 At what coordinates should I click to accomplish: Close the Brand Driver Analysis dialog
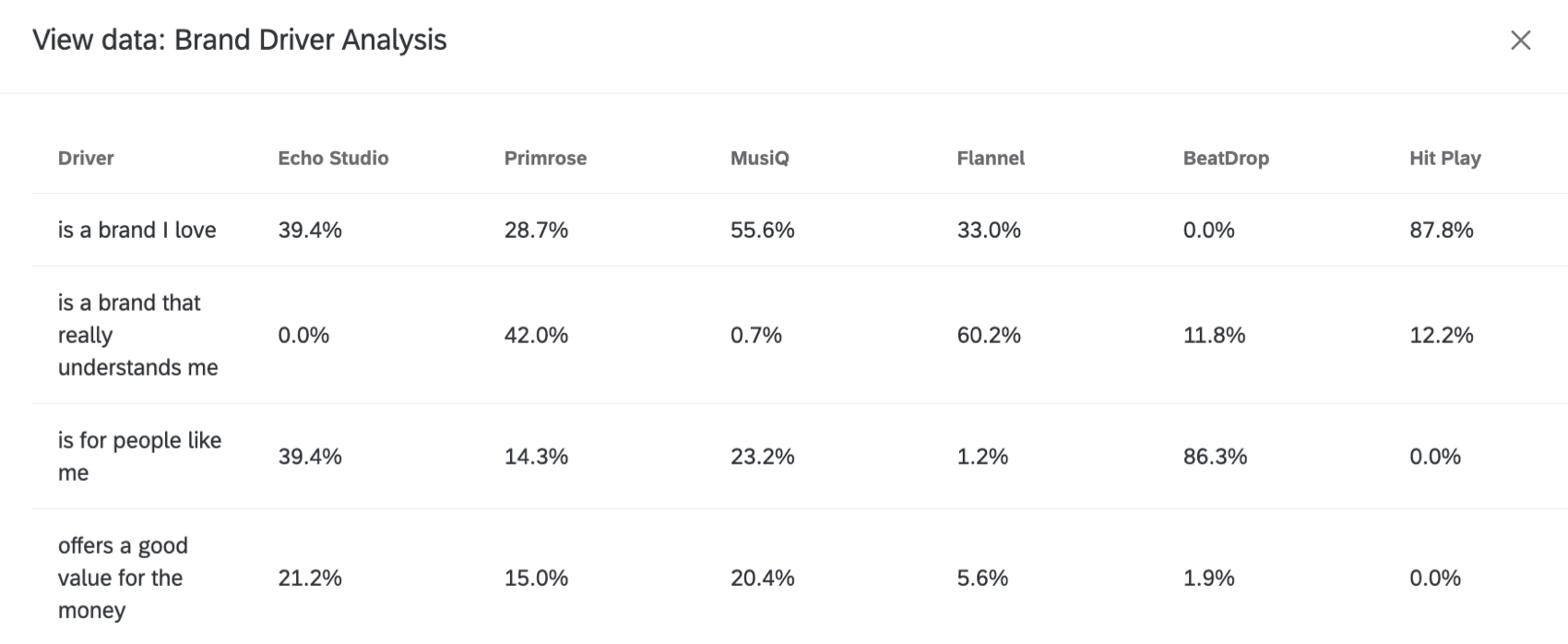tap(1521, 41)
